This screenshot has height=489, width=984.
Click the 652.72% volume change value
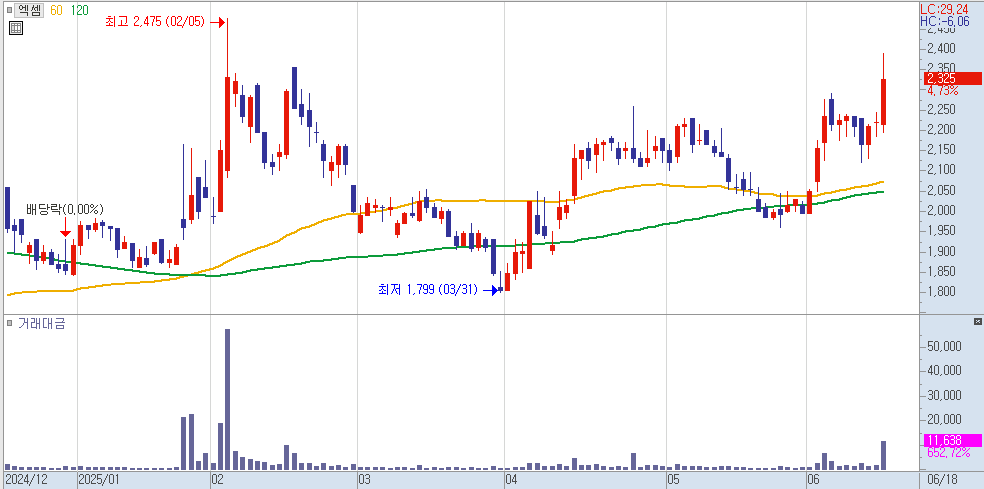[x=948, y=453]
